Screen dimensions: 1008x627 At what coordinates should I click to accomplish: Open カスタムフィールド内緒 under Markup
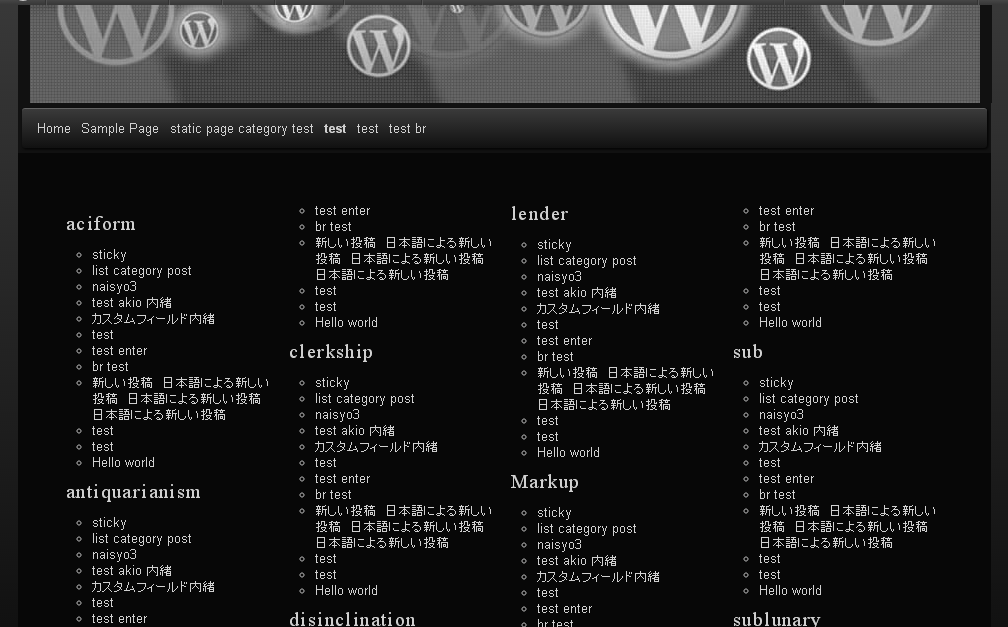pyautogui.click(x=598, y=577)
